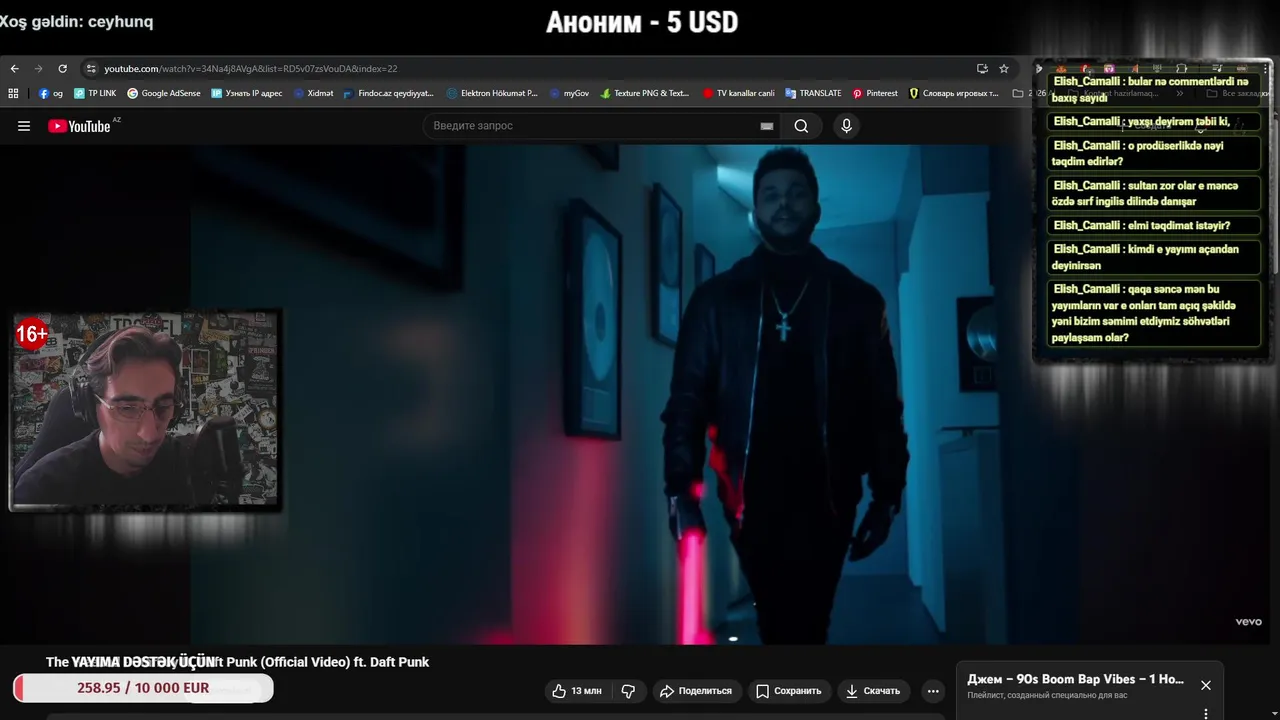1280x720 pixels.
Task: Click Поделиться share button
Action: coord(695,691)
